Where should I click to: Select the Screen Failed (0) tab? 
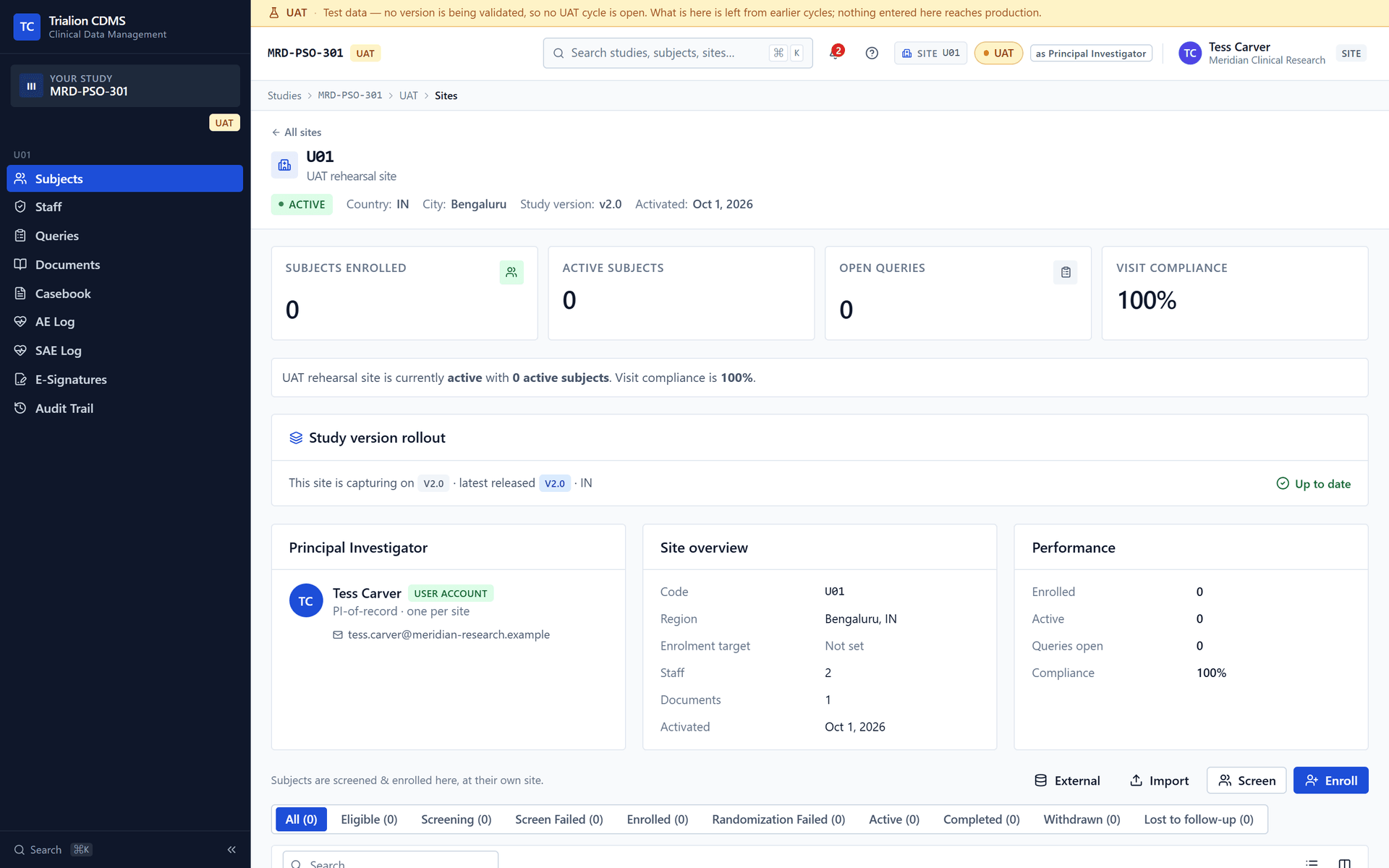559,820
